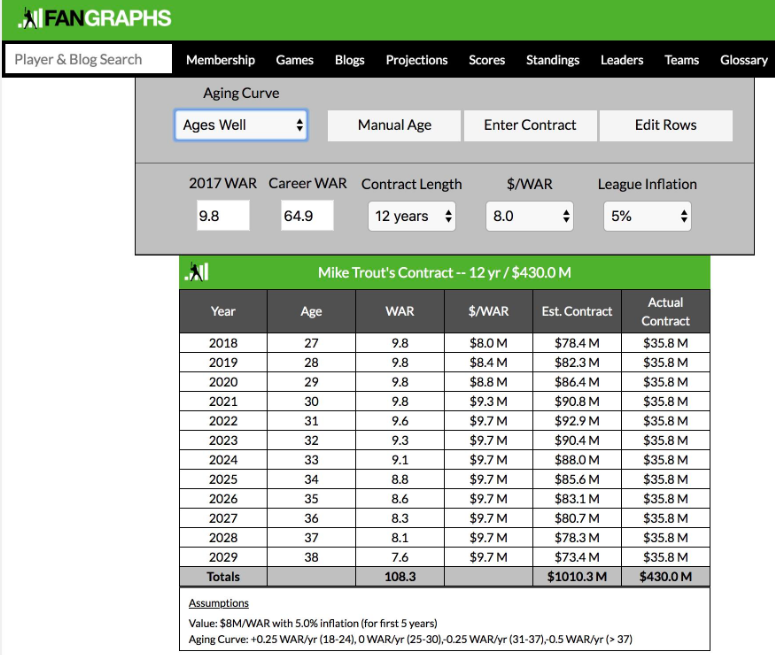Click the FanGraphs icon beside the contract title

coord(197,272)
